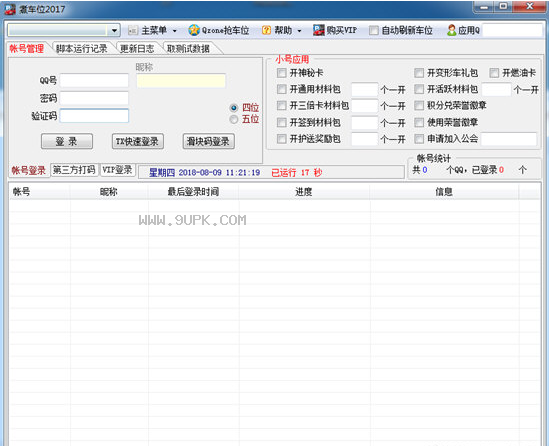
Task: Click the TX快速登录 button
Action: (138, 141)
